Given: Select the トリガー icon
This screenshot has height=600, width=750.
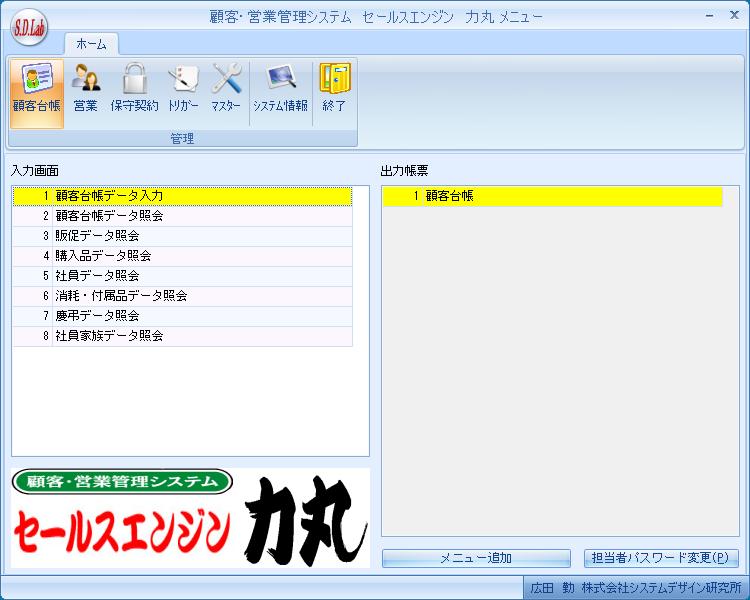Looking at the screenshot, I should 182,91.
